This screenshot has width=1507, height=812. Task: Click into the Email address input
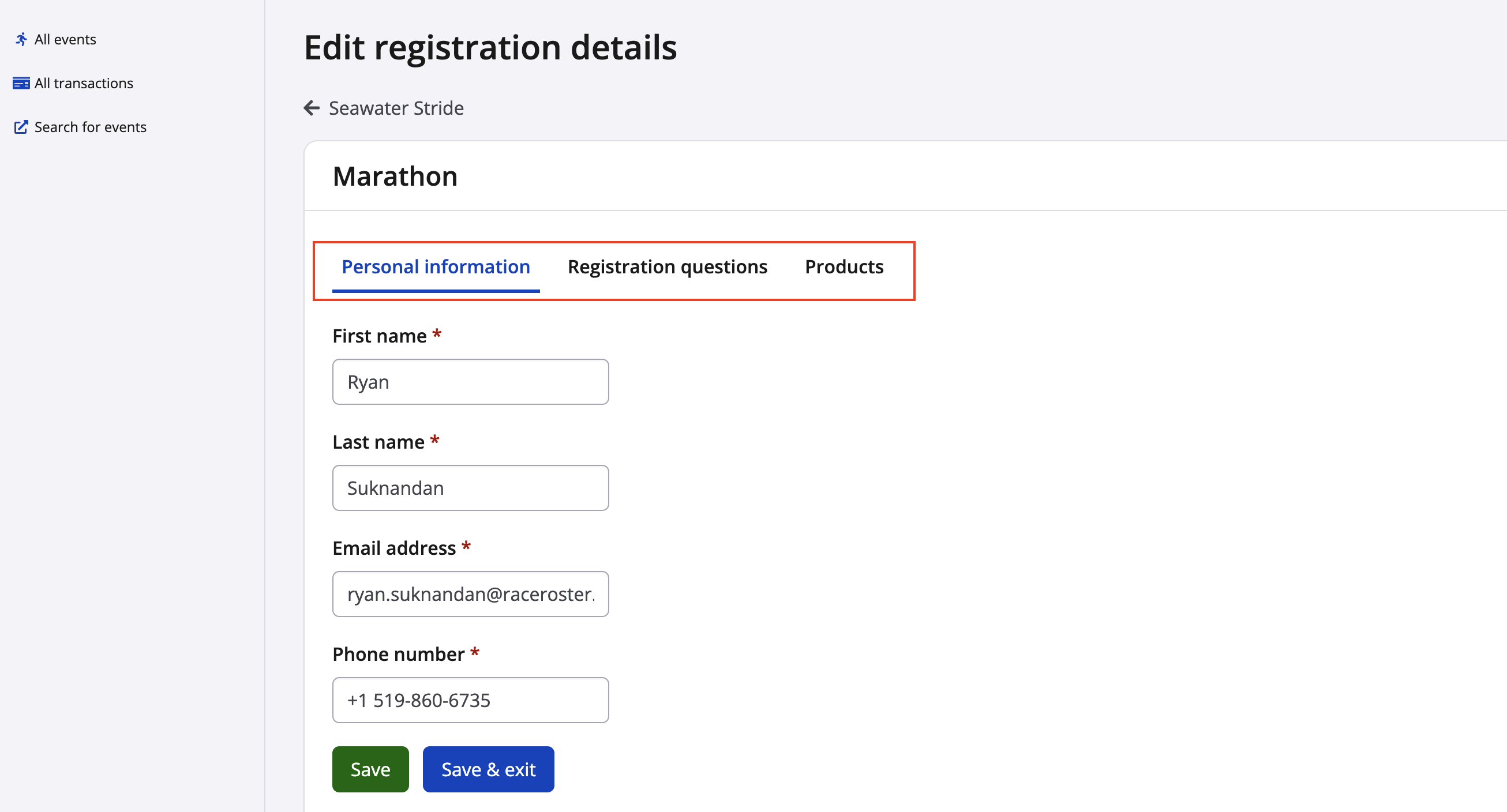coord(470,594)
